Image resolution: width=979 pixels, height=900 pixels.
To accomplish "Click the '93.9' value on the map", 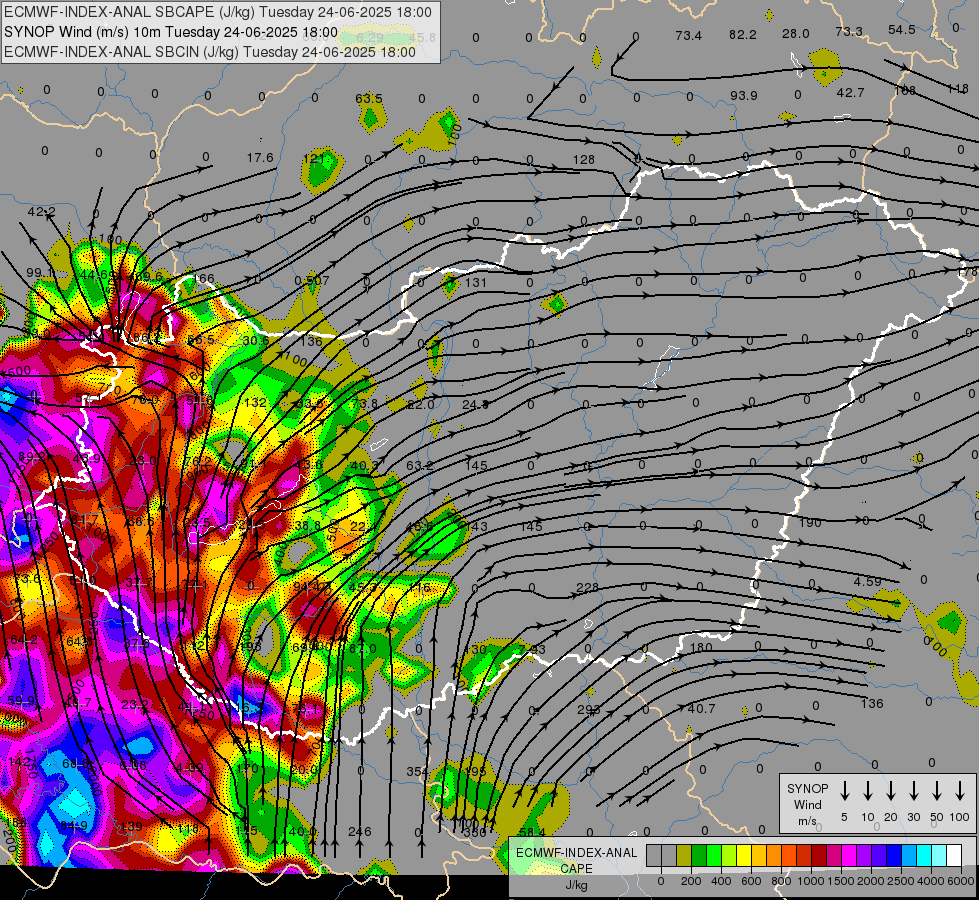I will [744, 96].
